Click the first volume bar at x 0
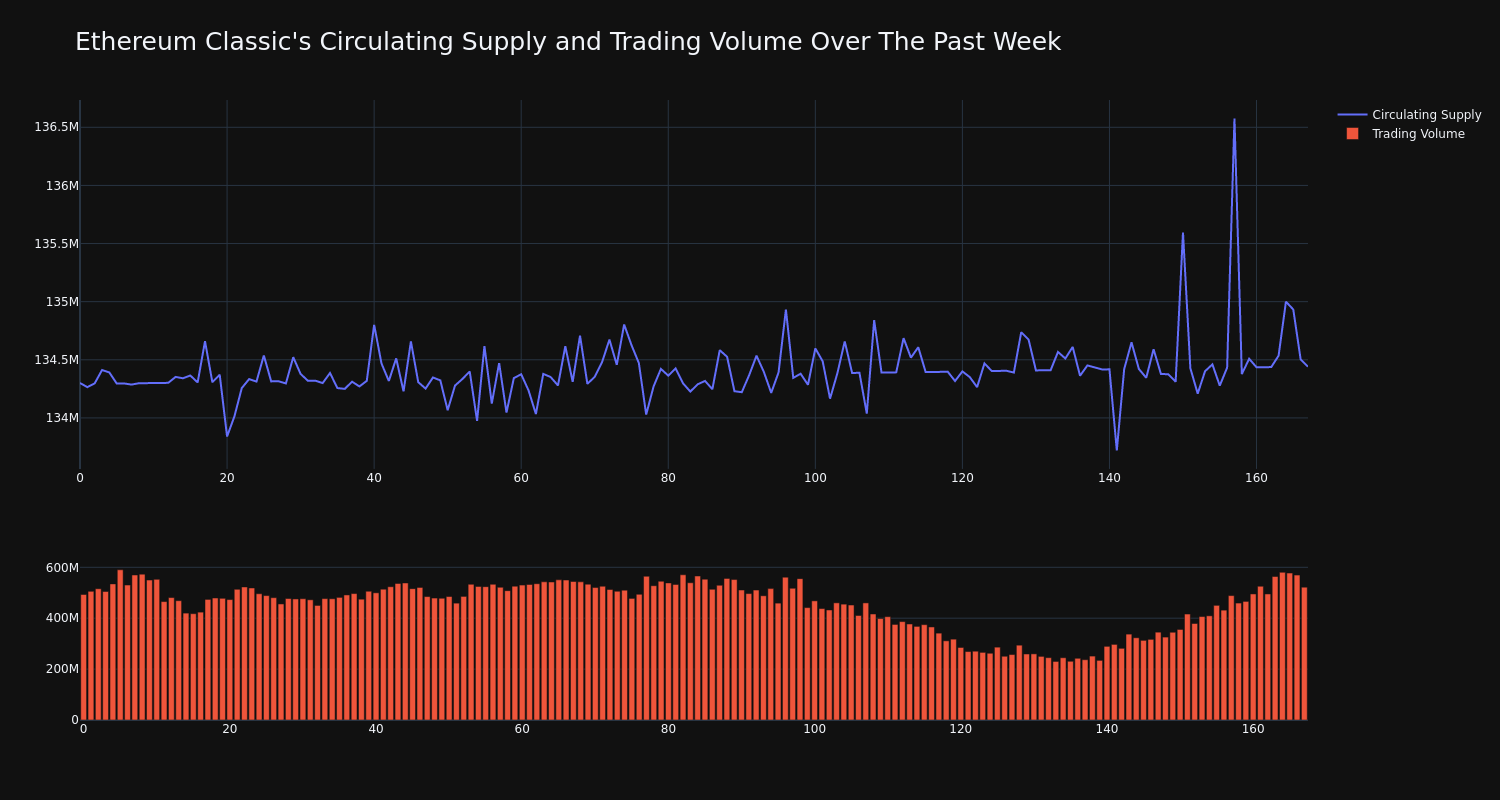 [x=84, y=657]
